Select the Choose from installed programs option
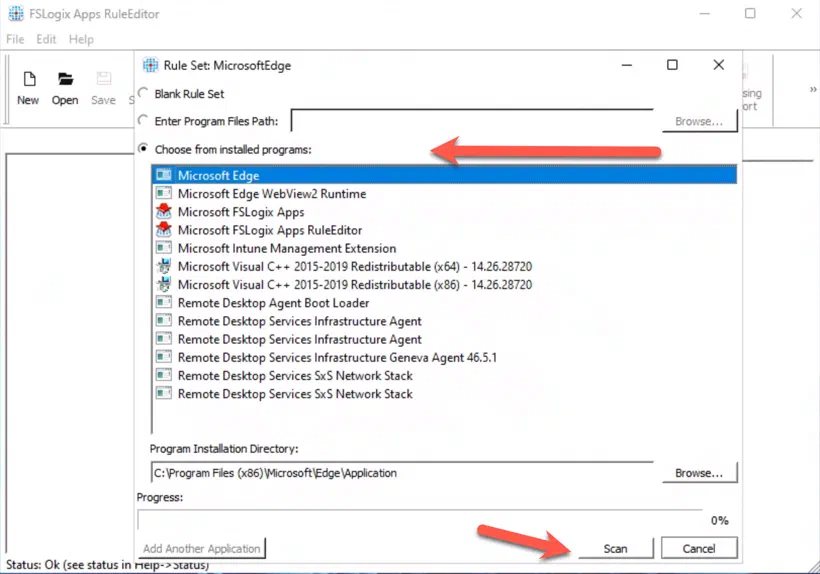This screenshot has width=820, height=574. point(143,148)
